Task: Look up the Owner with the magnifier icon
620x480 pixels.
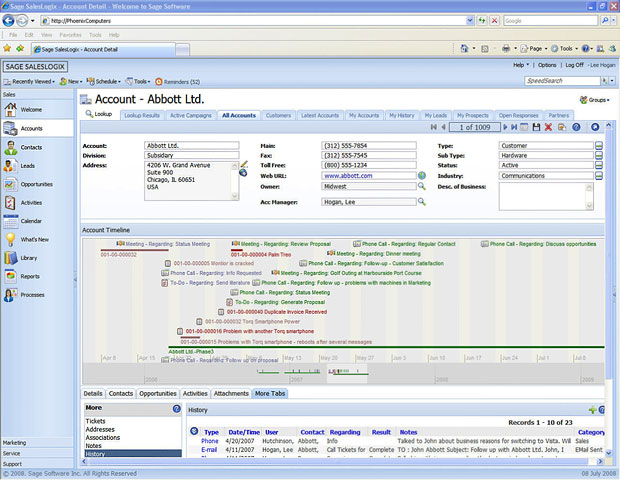Action: pos(422,186)
